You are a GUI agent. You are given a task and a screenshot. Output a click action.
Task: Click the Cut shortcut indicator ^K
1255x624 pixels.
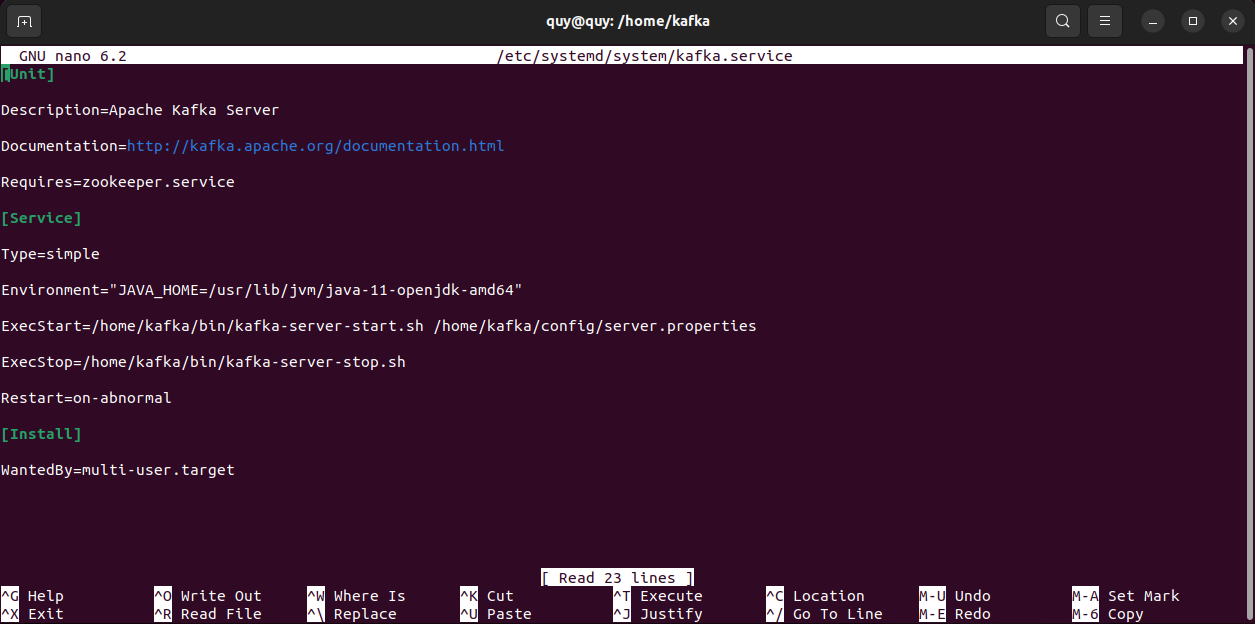pyautogui.click(x=470, y=596)
